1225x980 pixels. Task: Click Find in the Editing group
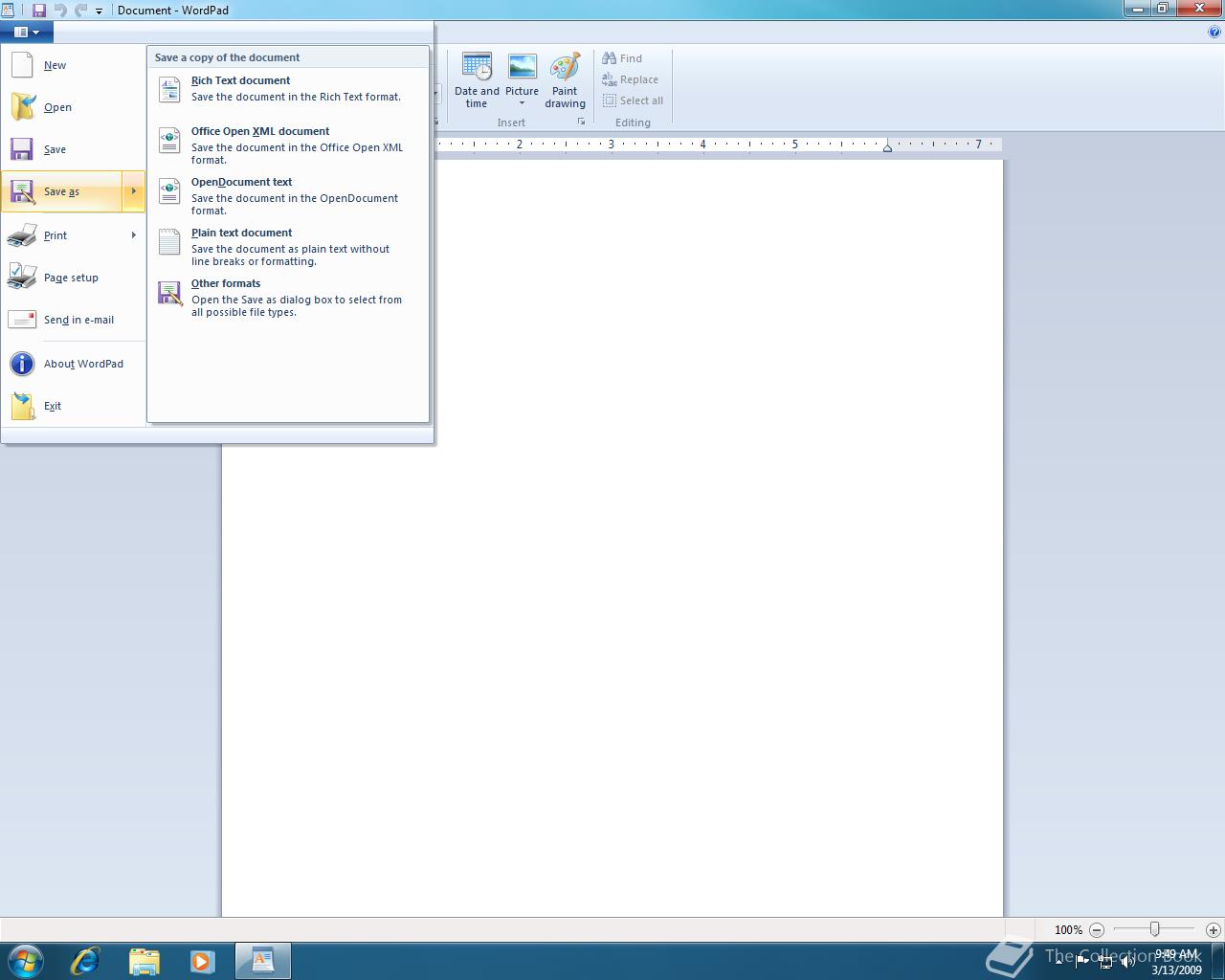pyautogui.click(x=622, y=58)
